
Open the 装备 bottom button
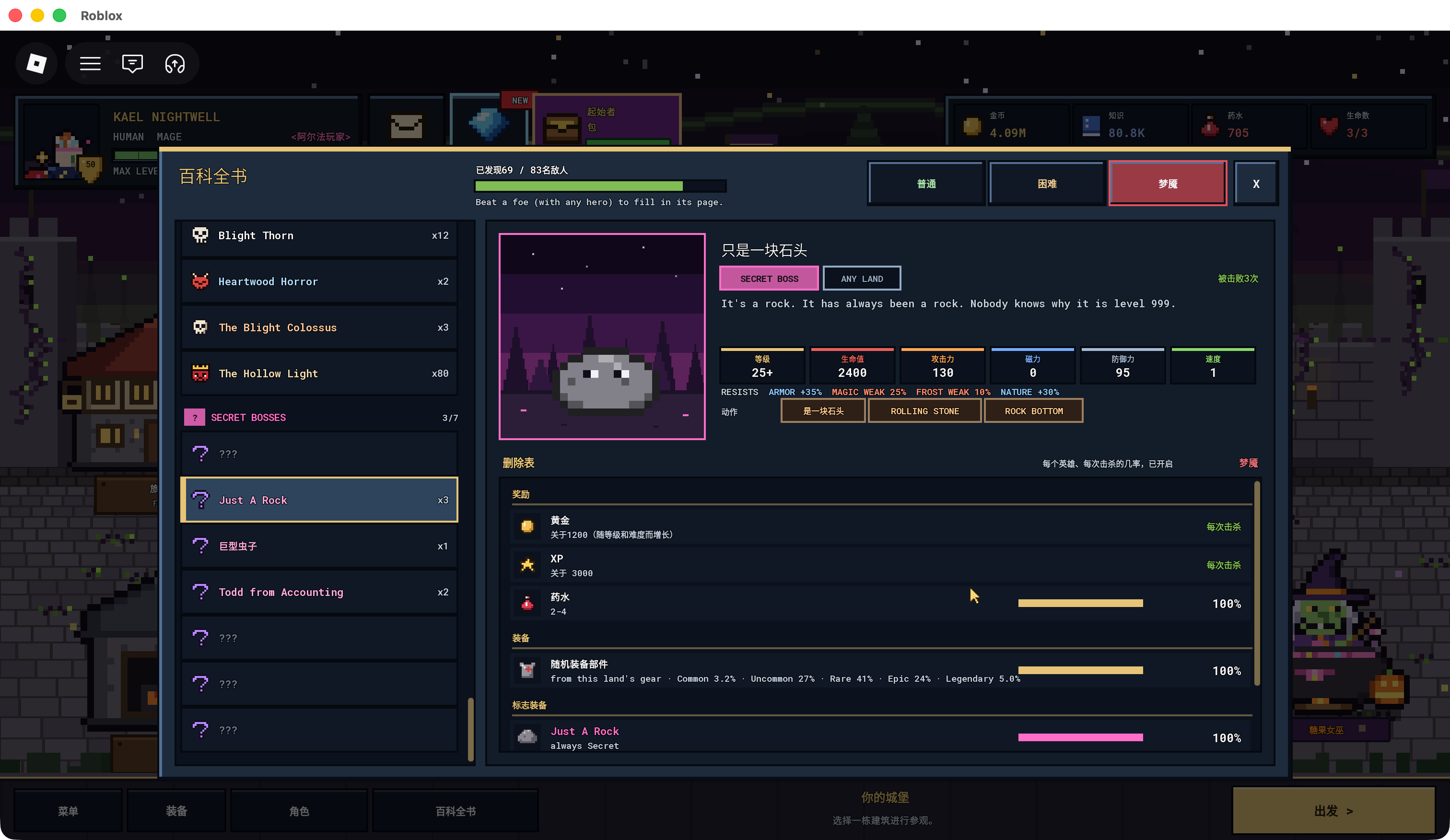coord(176,811)
